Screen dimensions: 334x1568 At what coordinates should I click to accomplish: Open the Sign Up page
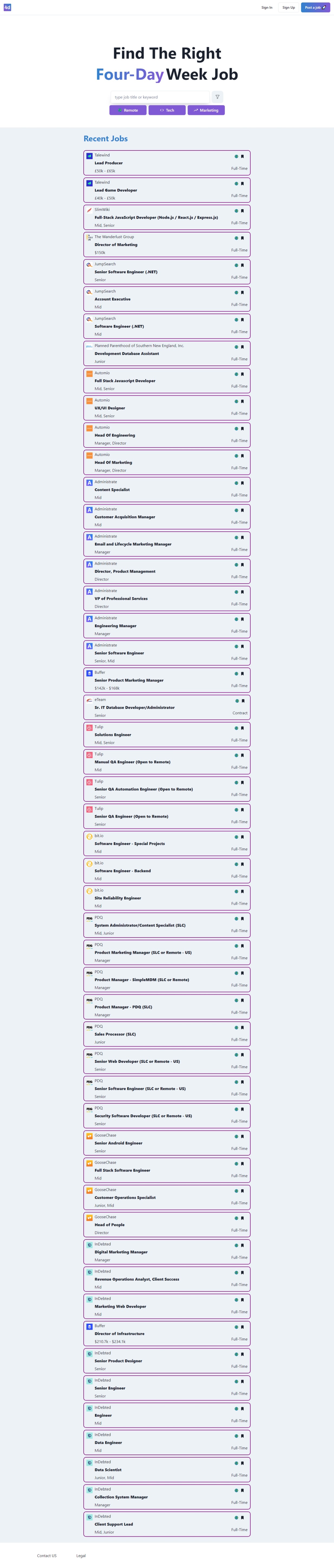click(288, 7)
